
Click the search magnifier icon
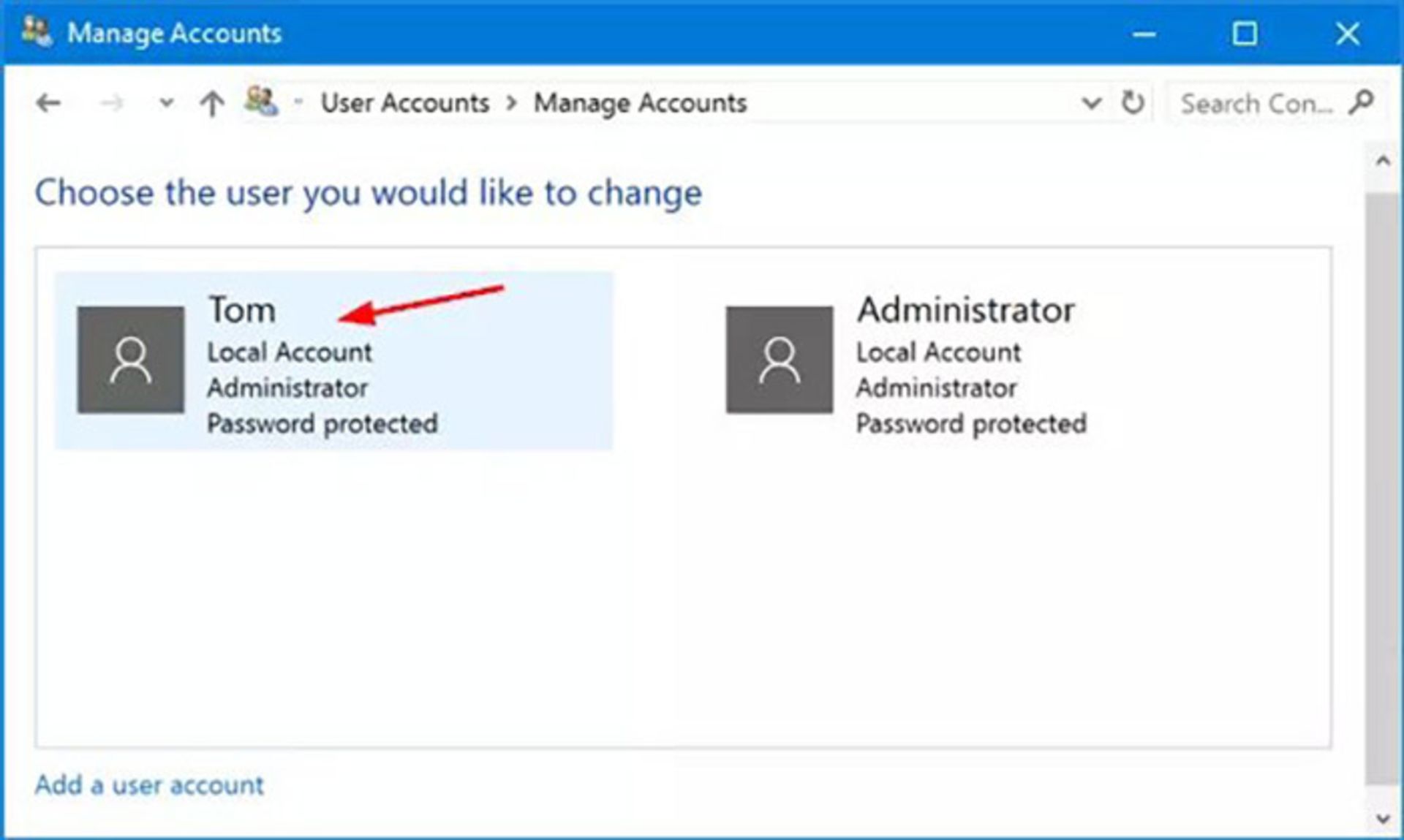click(x=1361, y=102)
